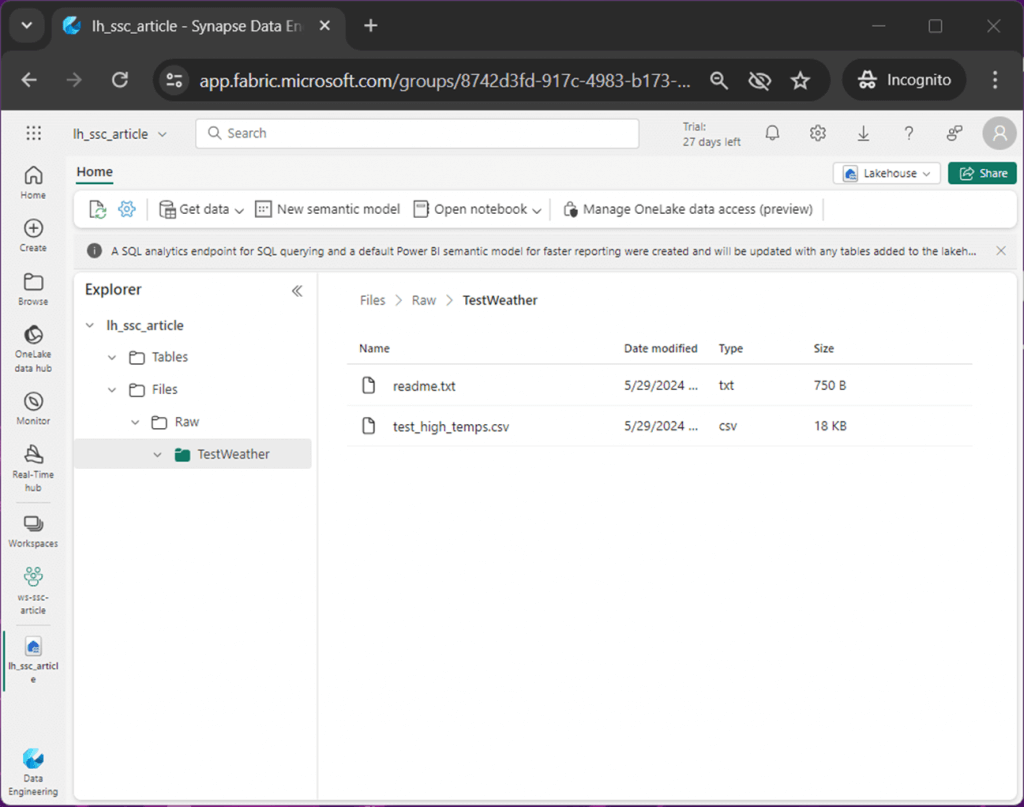Open the help question mark icon
The height and width of the screenshot is (807, 1024).
click(908, 133)
